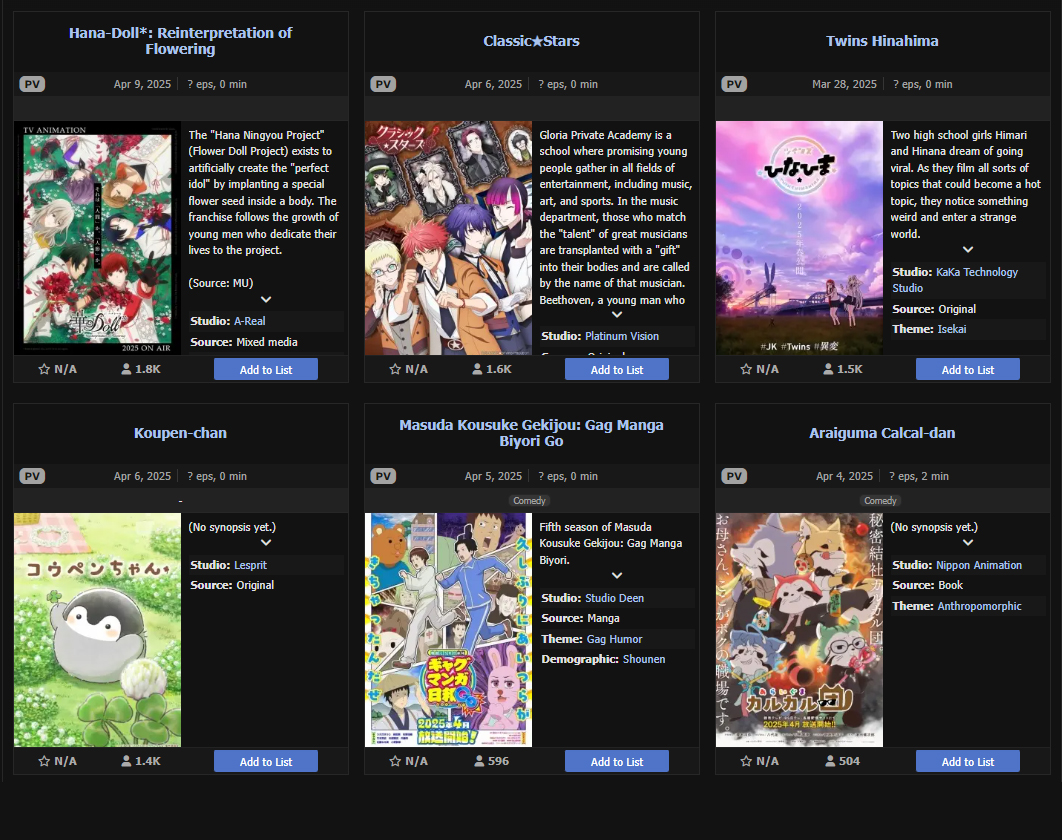1062x840 pixels.
Task: Open the Classic★Stars title link
Action: coord(531,41)
